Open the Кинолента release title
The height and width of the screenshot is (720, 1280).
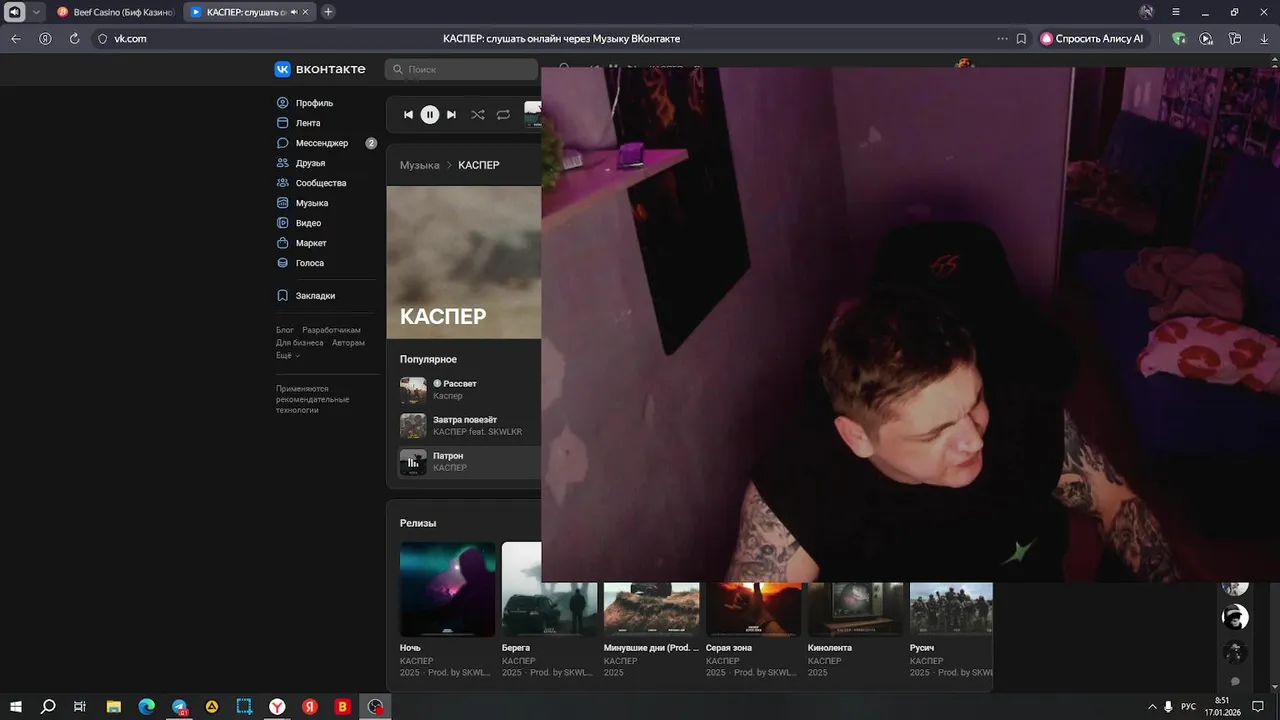coord(830,648)
